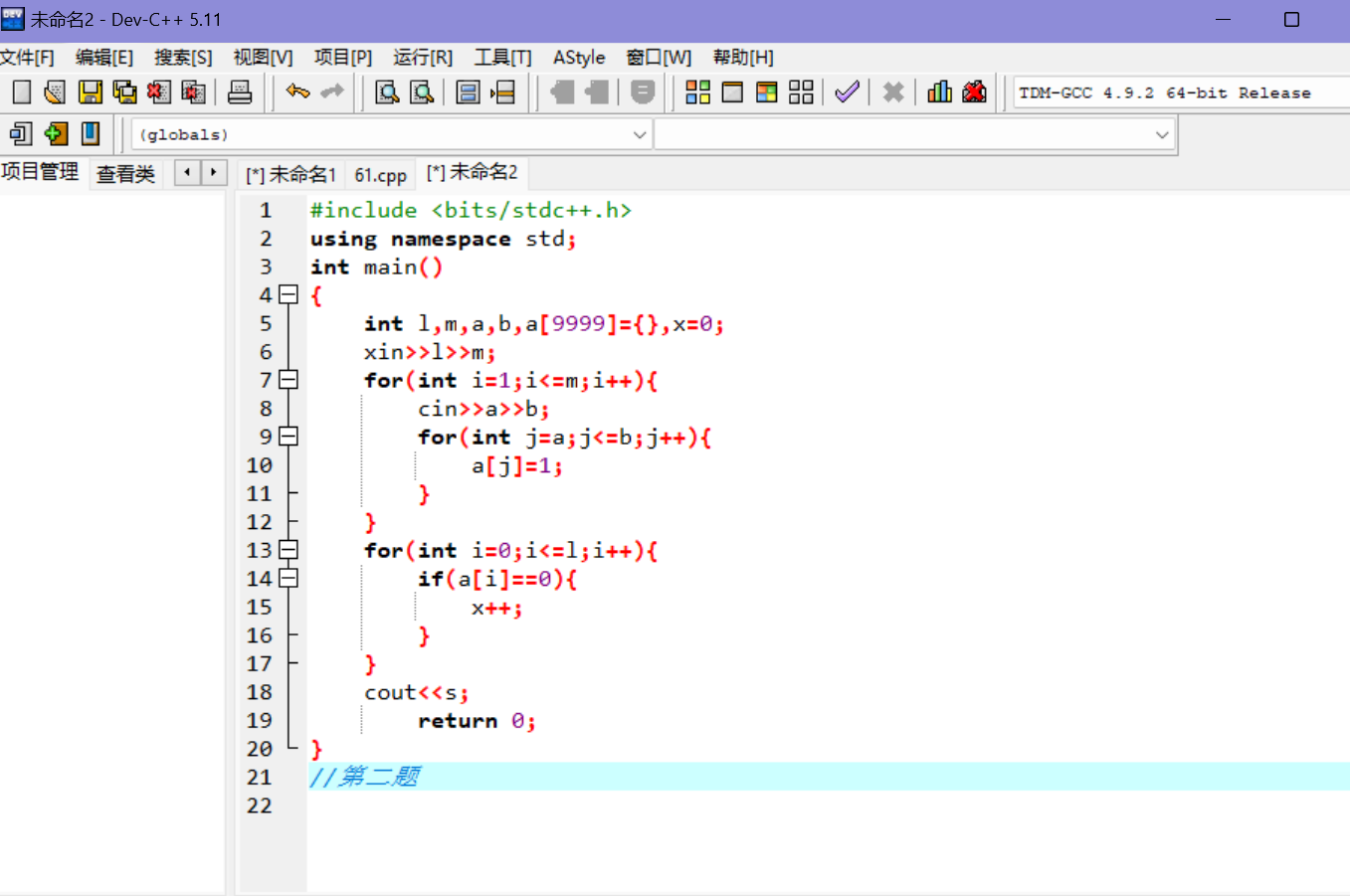Click the Unindent toolbar icon
The image size is (1350, 896).
coord(597,92)
